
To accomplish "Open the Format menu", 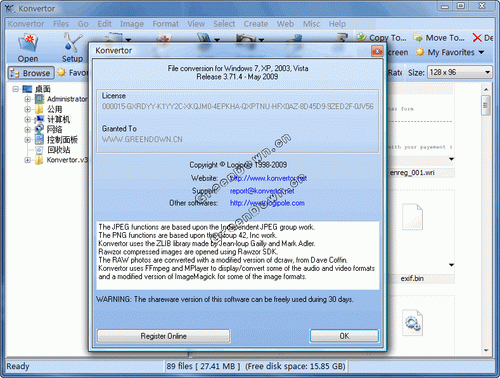I will [x=165, y=24].
